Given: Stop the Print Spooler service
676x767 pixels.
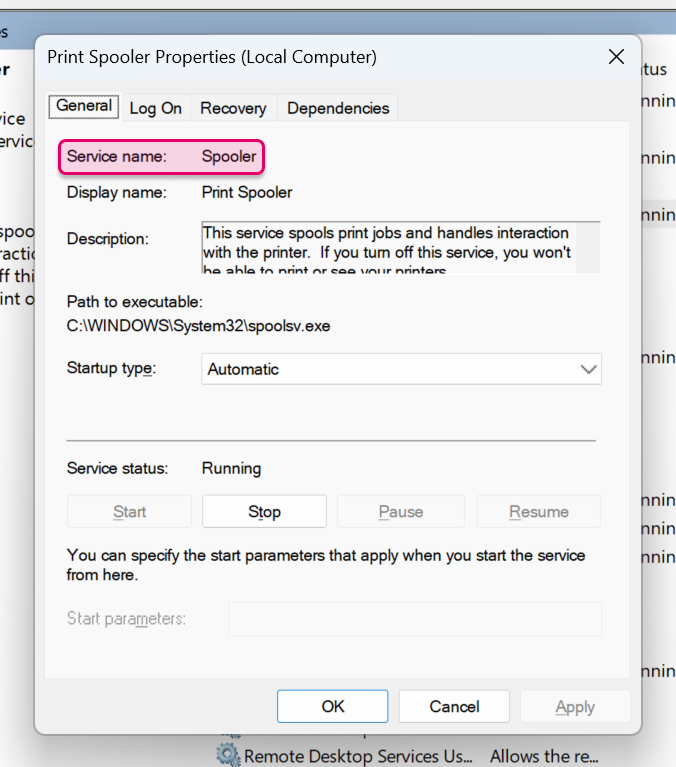Looking at the screenshot, I should [264, 512].
